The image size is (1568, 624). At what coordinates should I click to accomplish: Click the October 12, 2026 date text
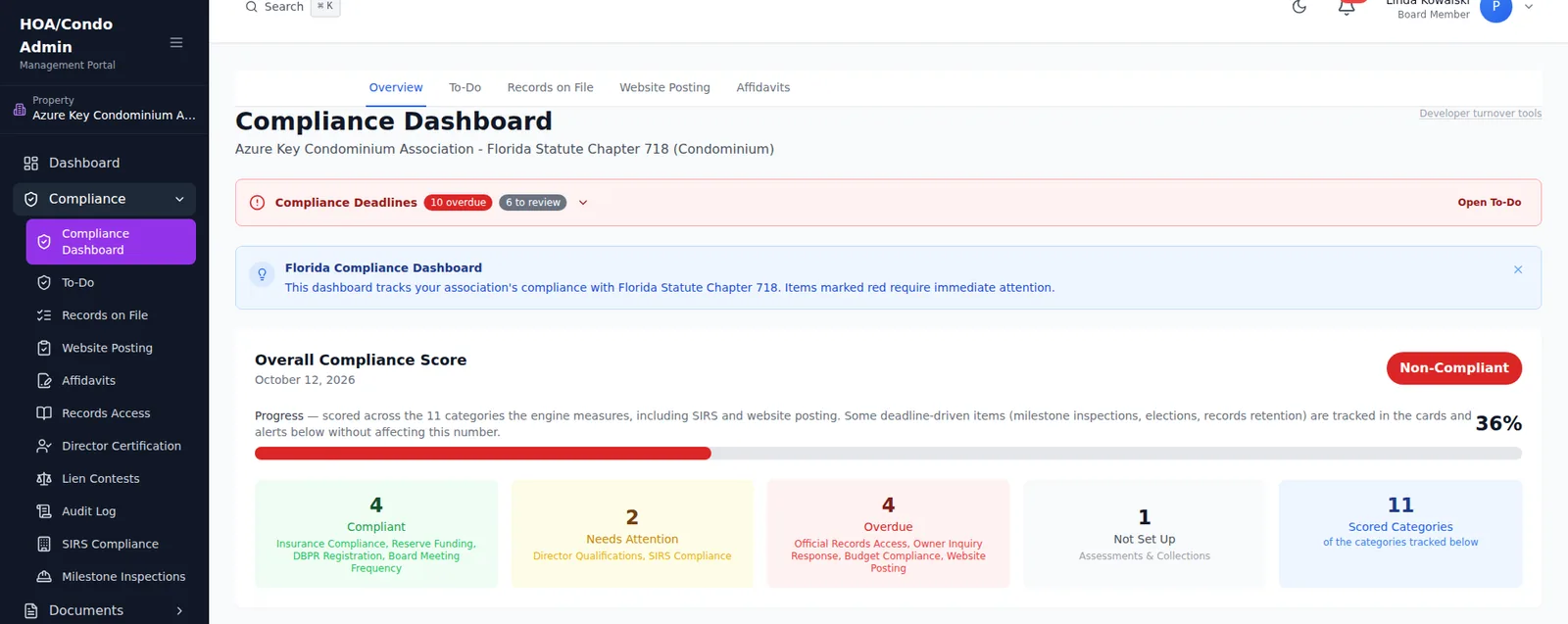point(305,380)
